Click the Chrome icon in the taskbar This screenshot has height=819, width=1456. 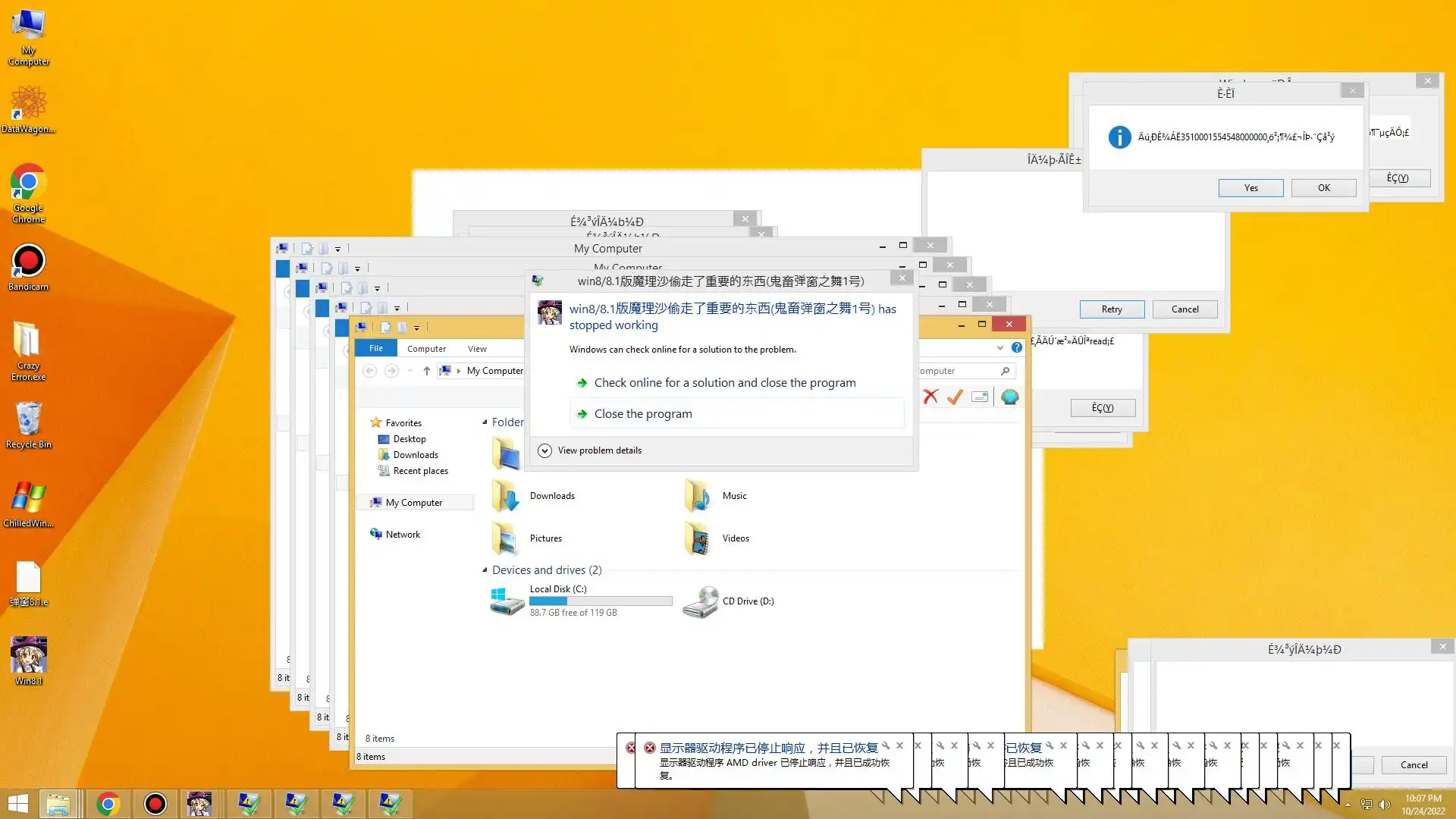coord(108,804)
